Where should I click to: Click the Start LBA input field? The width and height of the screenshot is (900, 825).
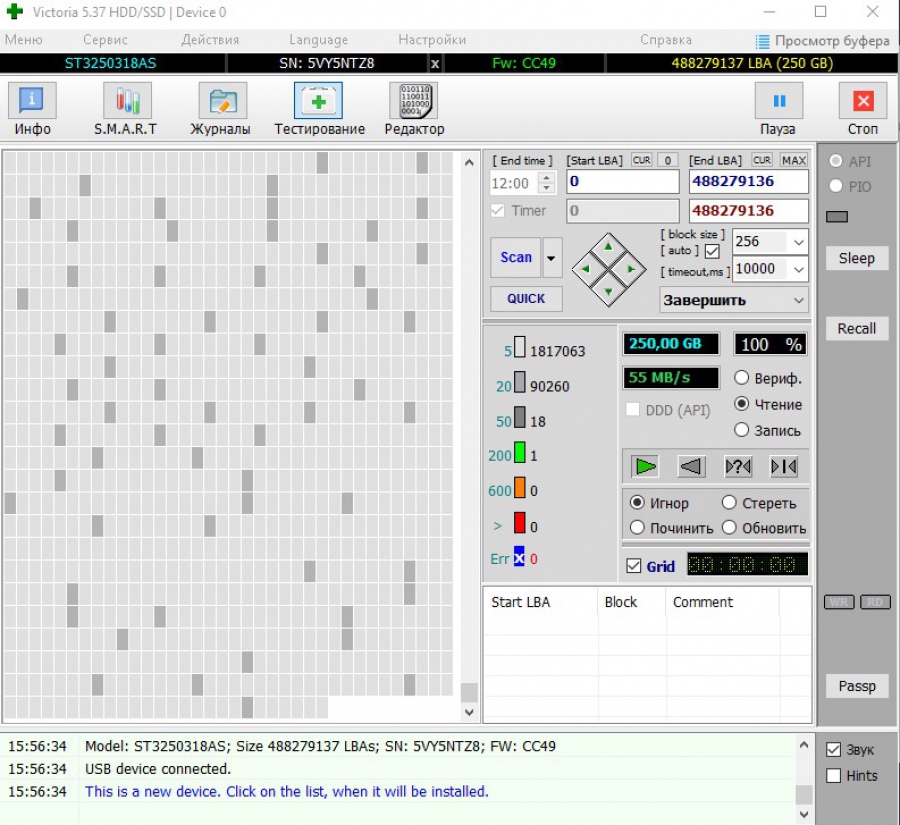(x=622, y=181)
